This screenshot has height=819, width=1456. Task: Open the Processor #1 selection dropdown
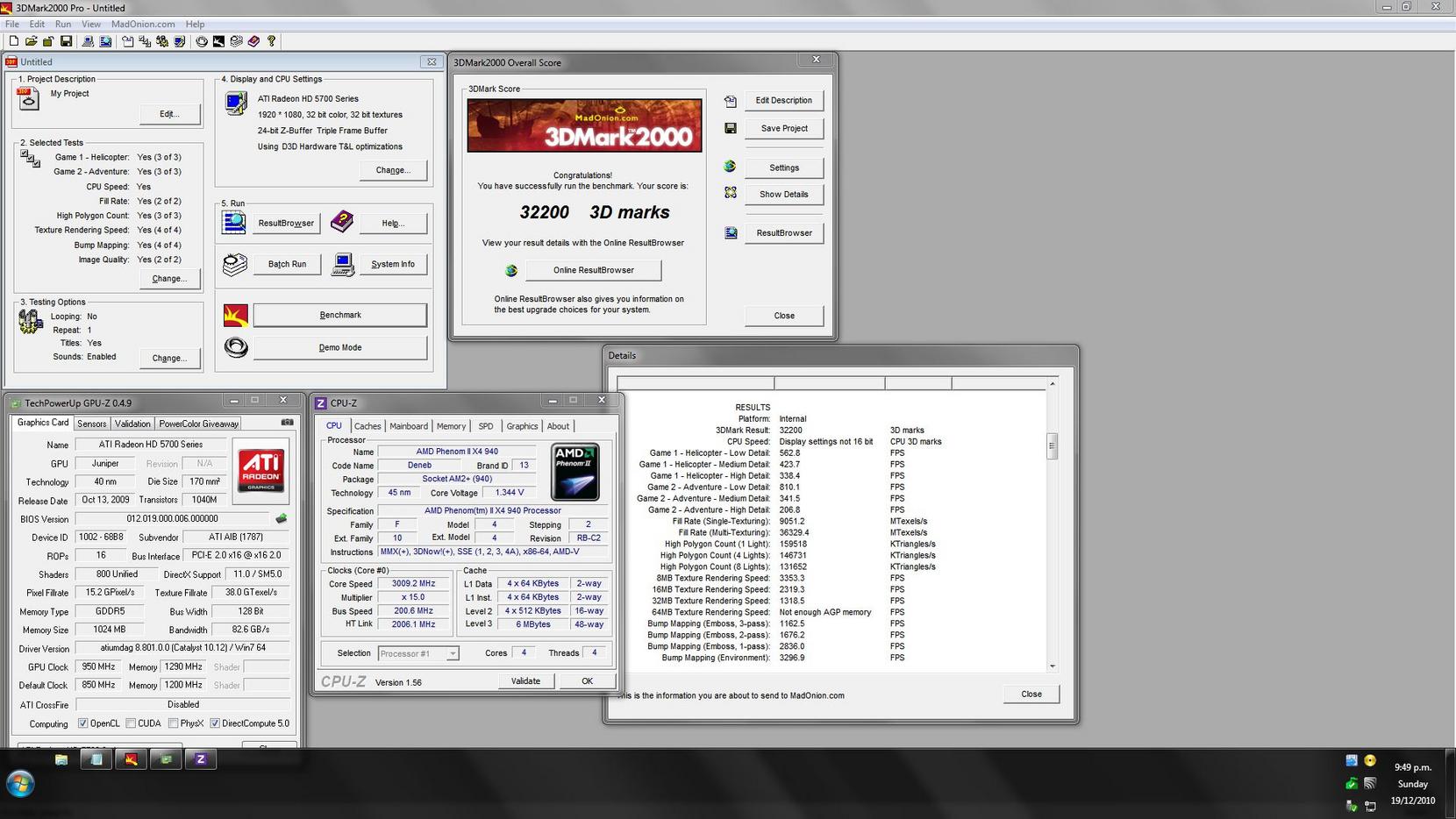[x=418, y=653]
